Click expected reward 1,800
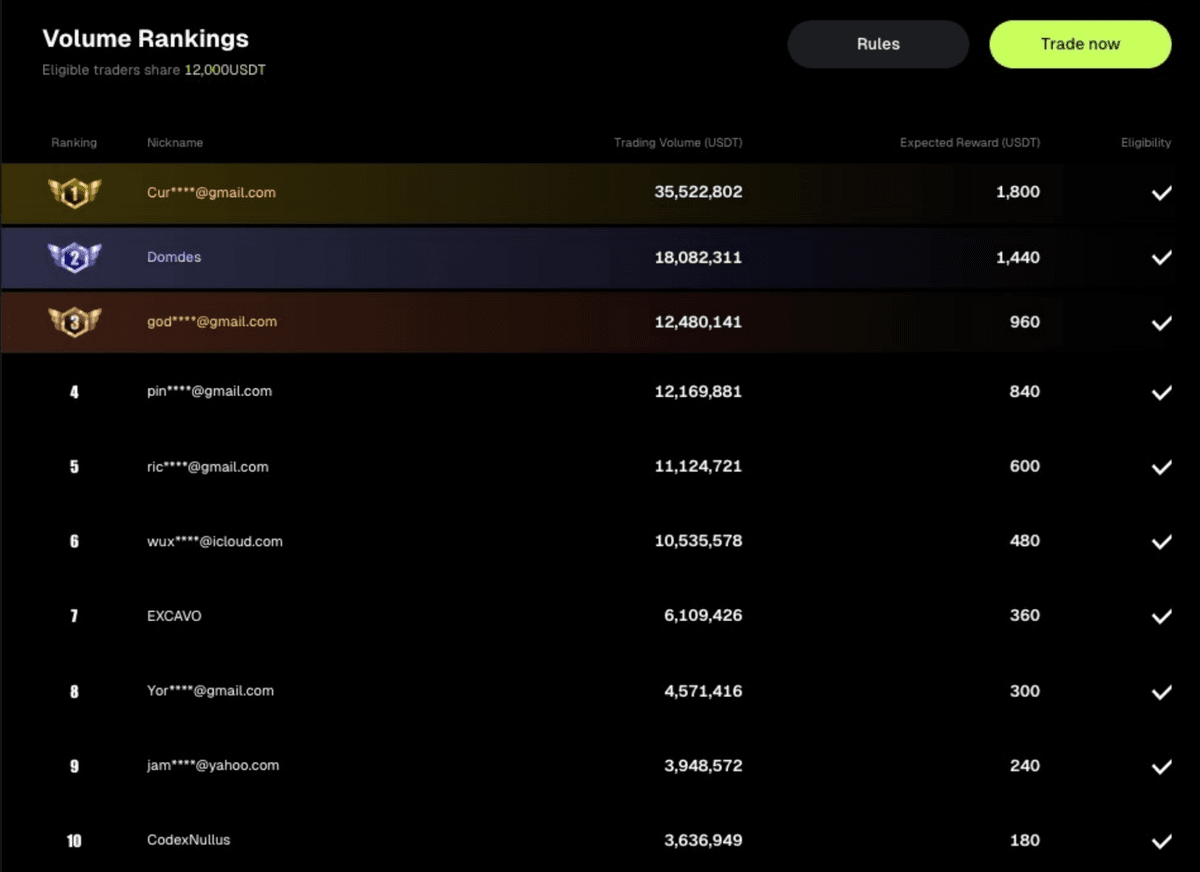 (1018, 192)
